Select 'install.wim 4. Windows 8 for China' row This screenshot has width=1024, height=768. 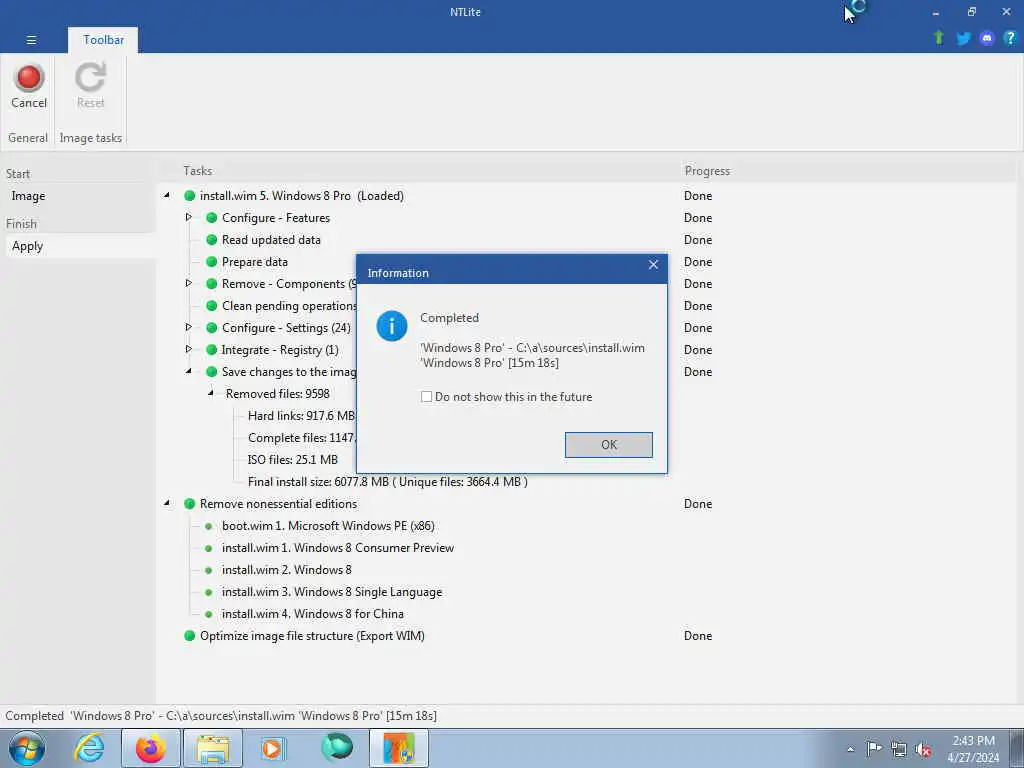pyautogui.click(x=313, y=614)
